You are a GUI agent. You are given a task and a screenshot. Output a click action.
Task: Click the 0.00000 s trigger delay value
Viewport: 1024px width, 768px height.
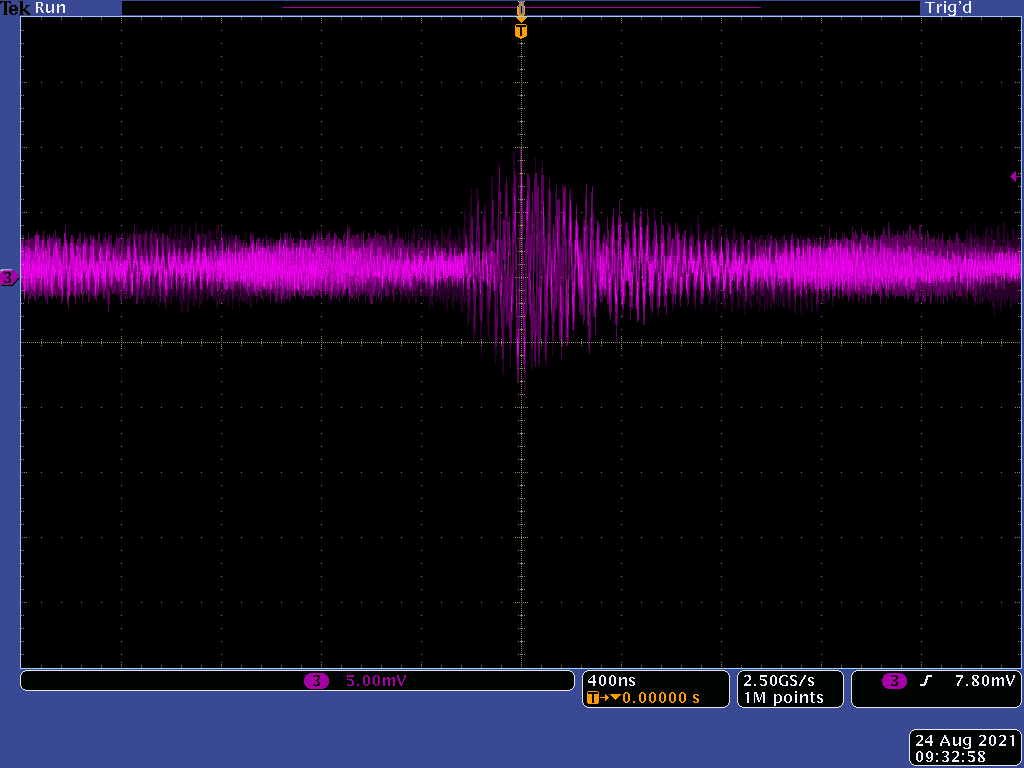(x=661, y=697)
